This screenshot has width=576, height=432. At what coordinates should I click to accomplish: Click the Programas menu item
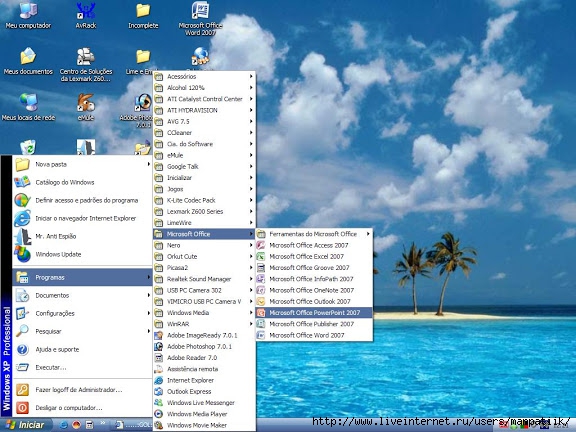pos(82,277)
